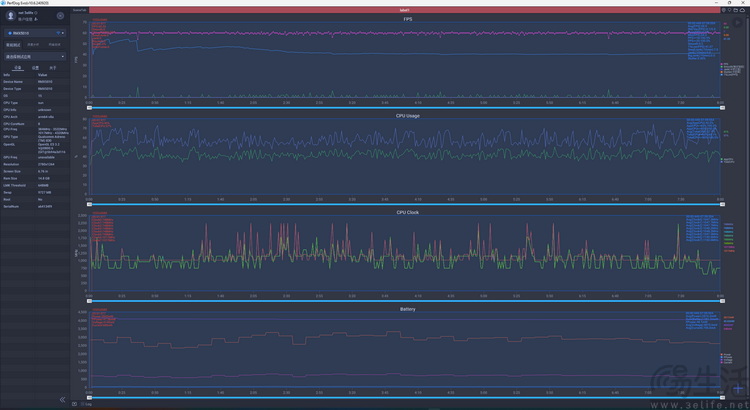The height and width of the screenshot is (410, 750).
Task: Click the Device Type row in info table
Action: pyautogui.click(x=35, y=89)
